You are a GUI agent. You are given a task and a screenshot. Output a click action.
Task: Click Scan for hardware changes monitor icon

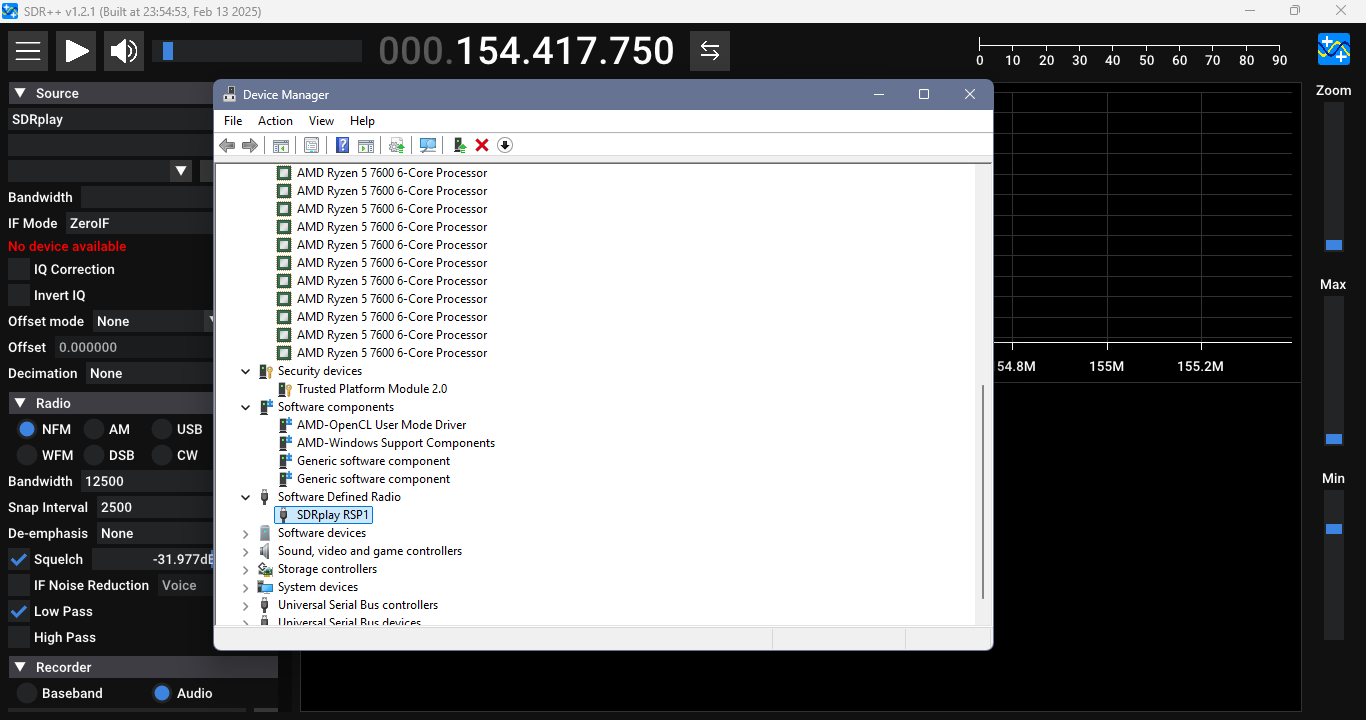tap(428, 145)
